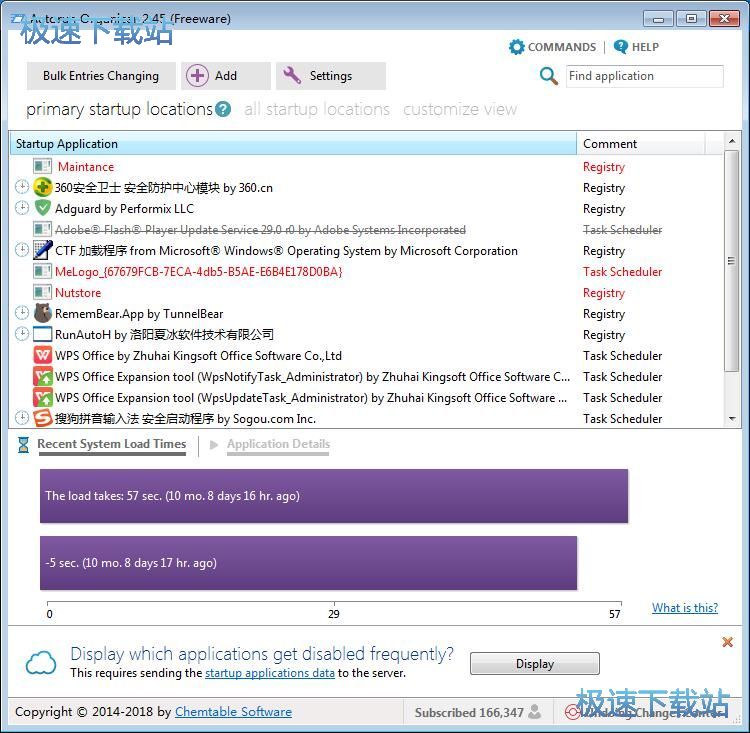Click the Display button
This screenshot has height=733, width=750.
click(x=535, y=664)
